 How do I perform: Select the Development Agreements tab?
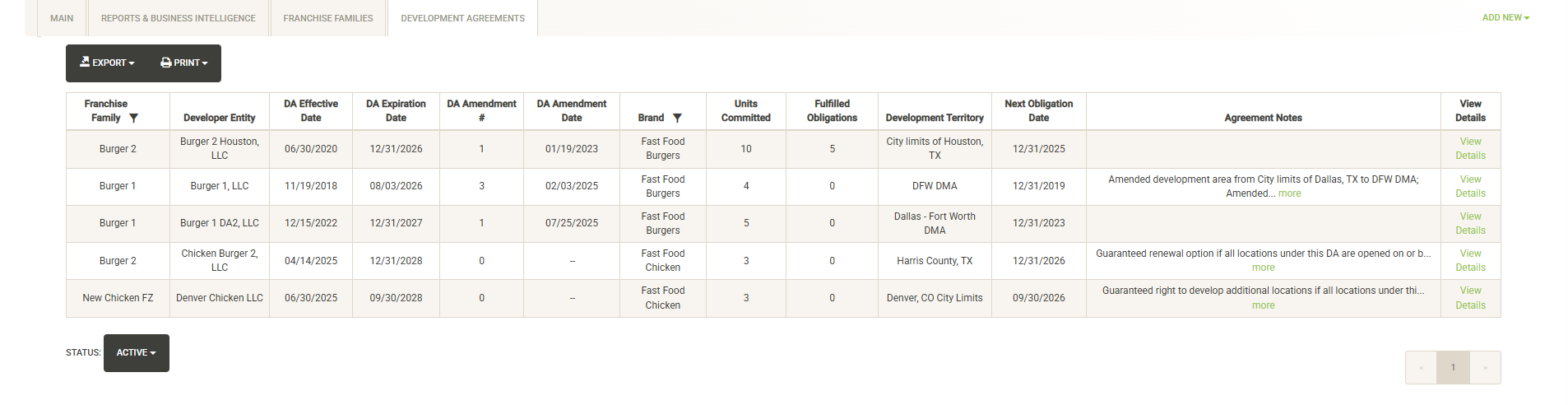pos(462,18)
